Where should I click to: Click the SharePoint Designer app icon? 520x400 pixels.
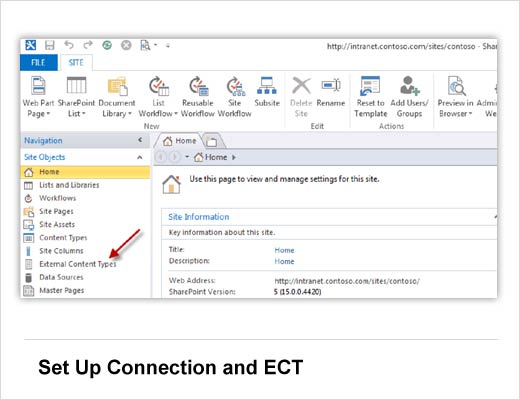(30, 45)
